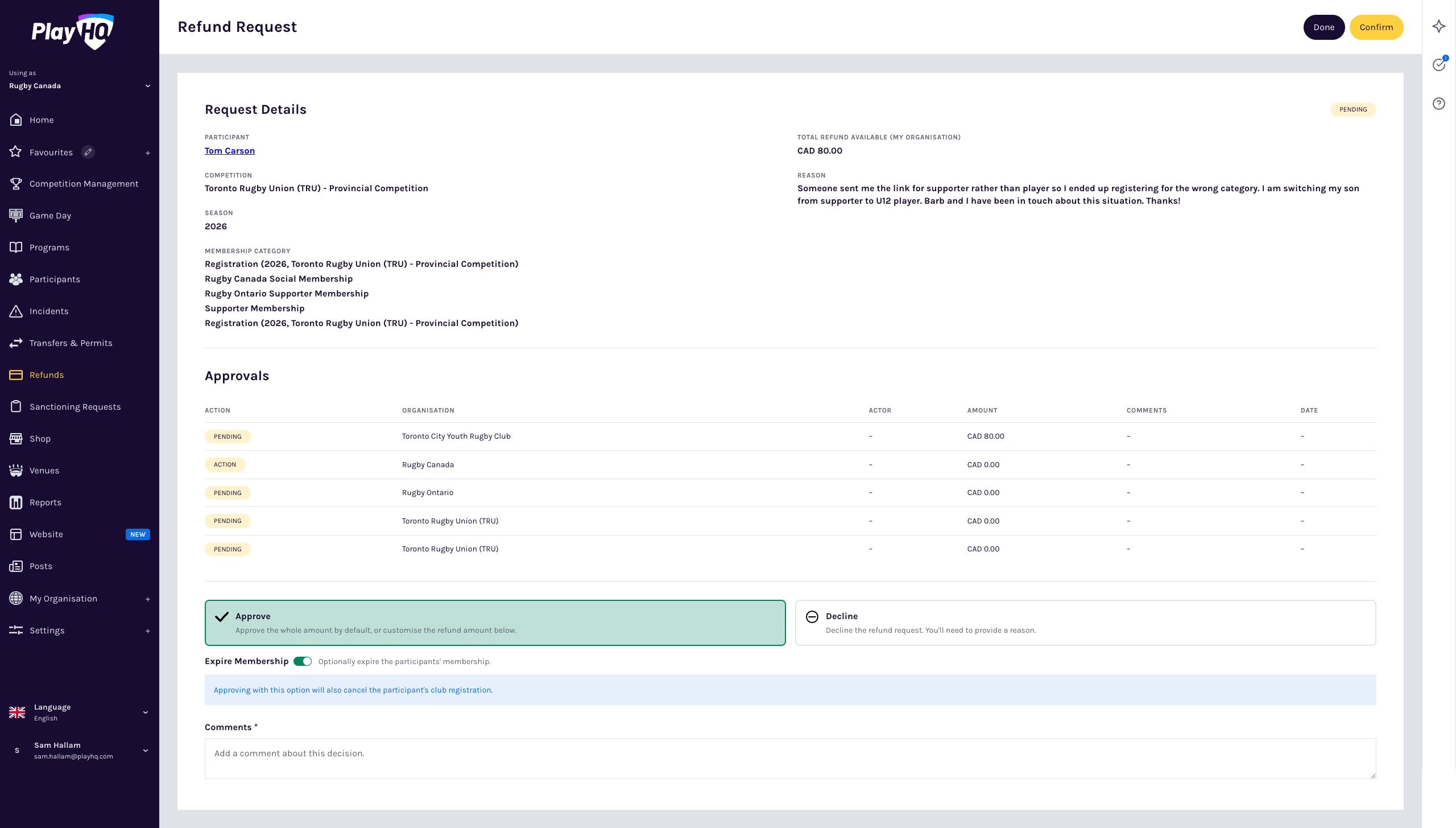Click the Programs book icon
The width and height of the screenshot is (1456, 828).
[16, 248]
